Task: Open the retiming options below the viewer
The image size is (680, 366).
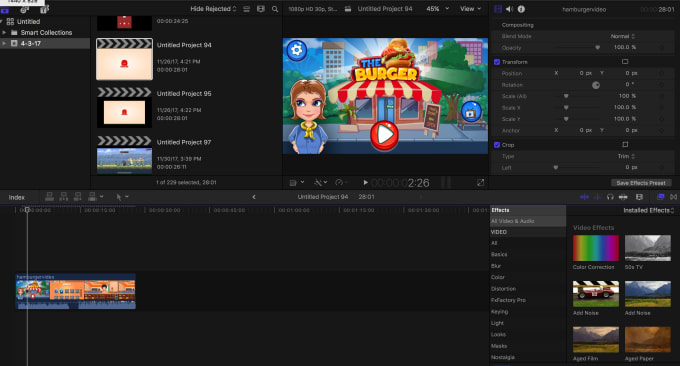Action: click(x=342, y=183)
